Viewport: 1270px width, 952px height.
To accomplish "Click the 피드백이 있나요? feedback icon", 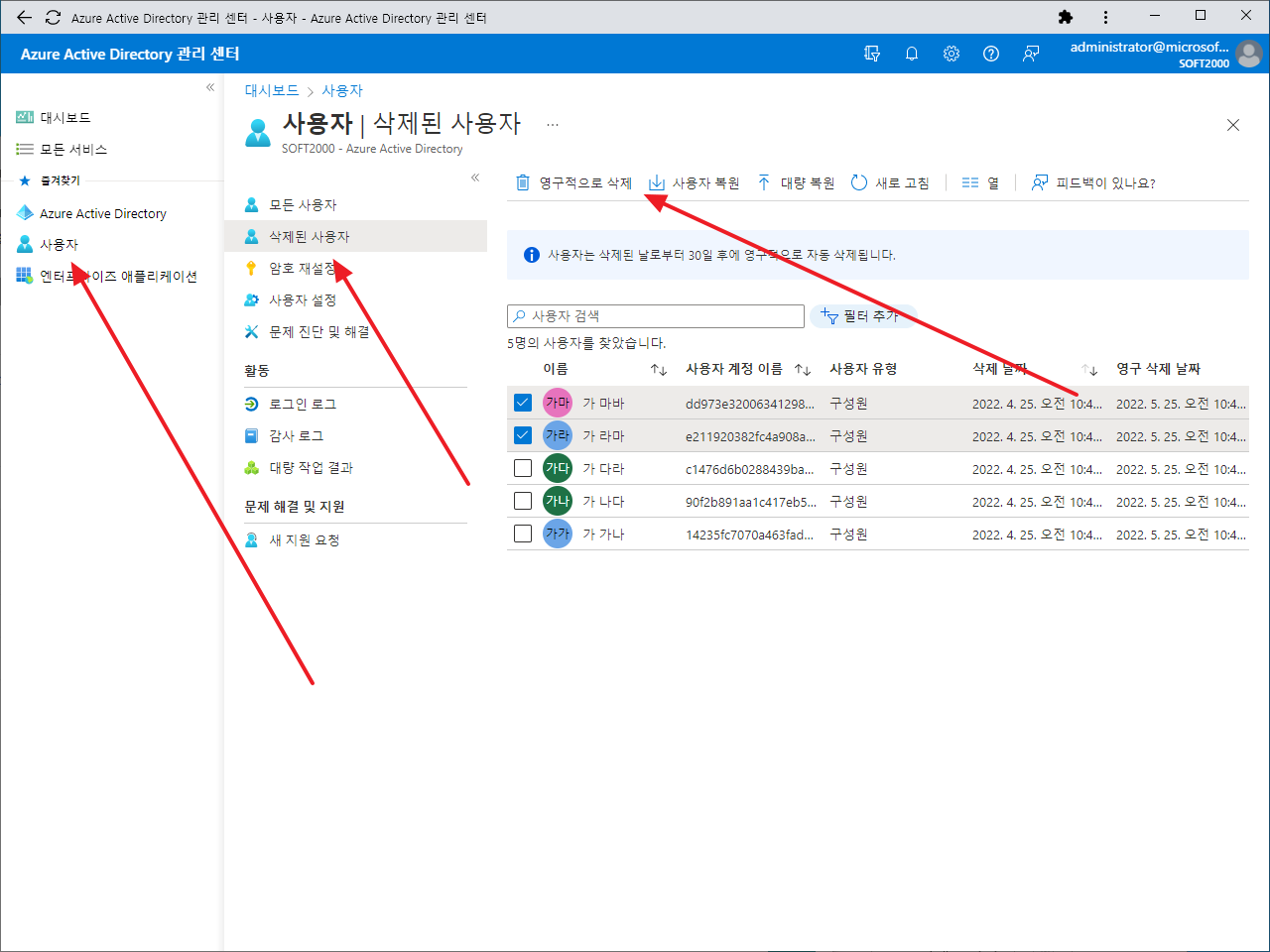I will point(1040,182).
